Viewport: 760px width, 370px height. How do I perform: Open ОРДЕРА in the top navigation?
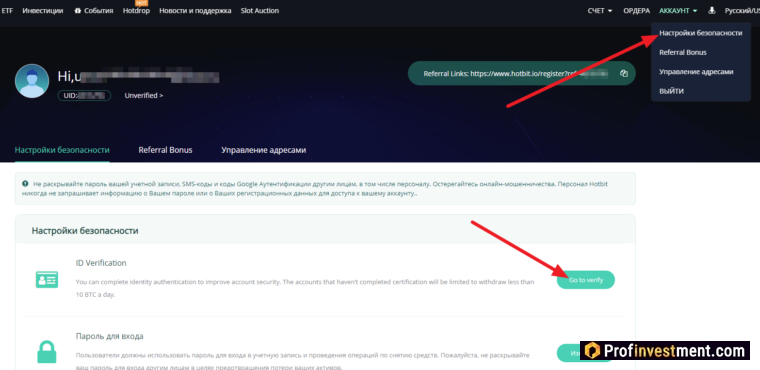[x=636, y=11]
